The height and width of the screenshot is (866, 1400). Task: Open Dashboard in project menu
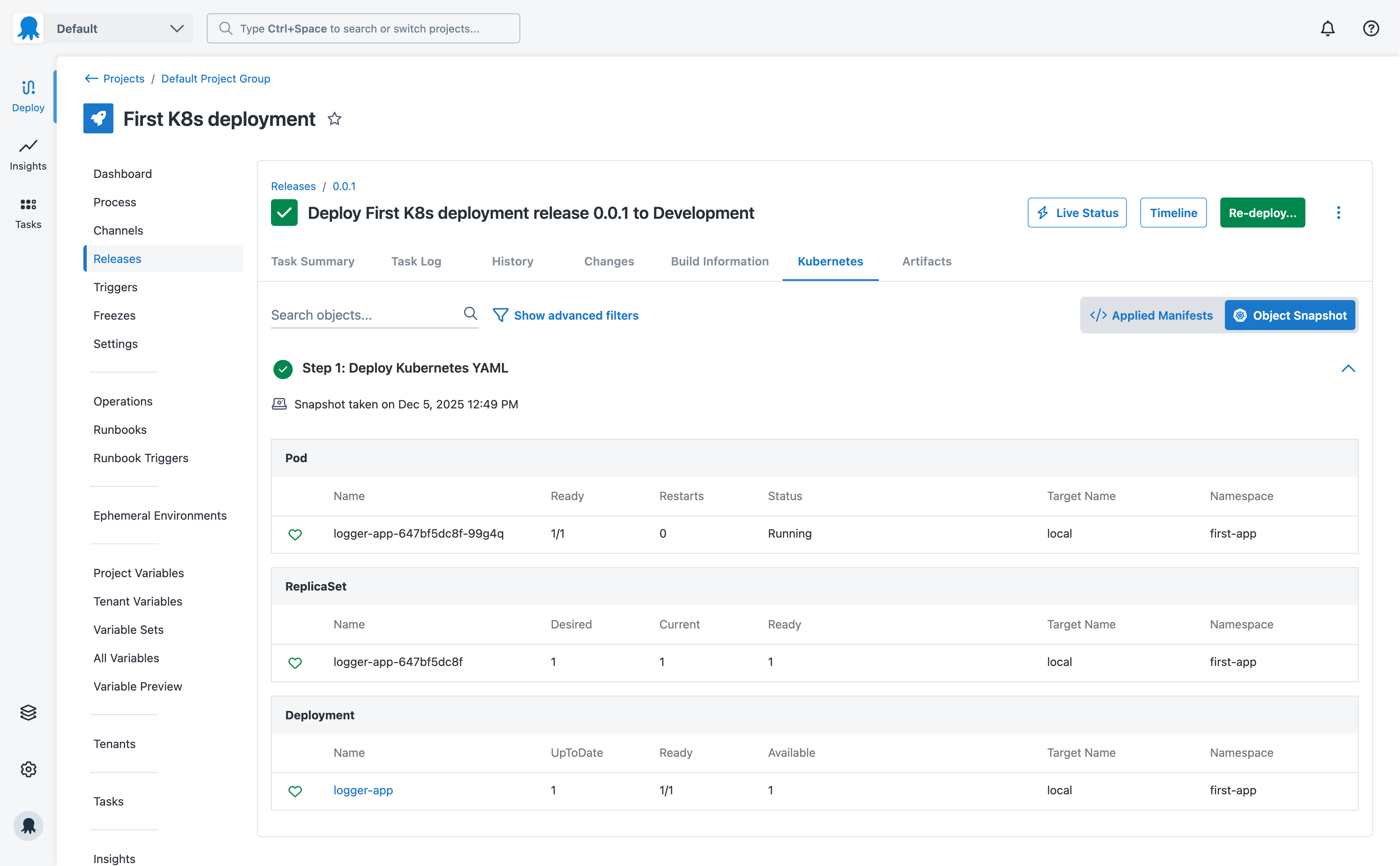coord(123,173)
